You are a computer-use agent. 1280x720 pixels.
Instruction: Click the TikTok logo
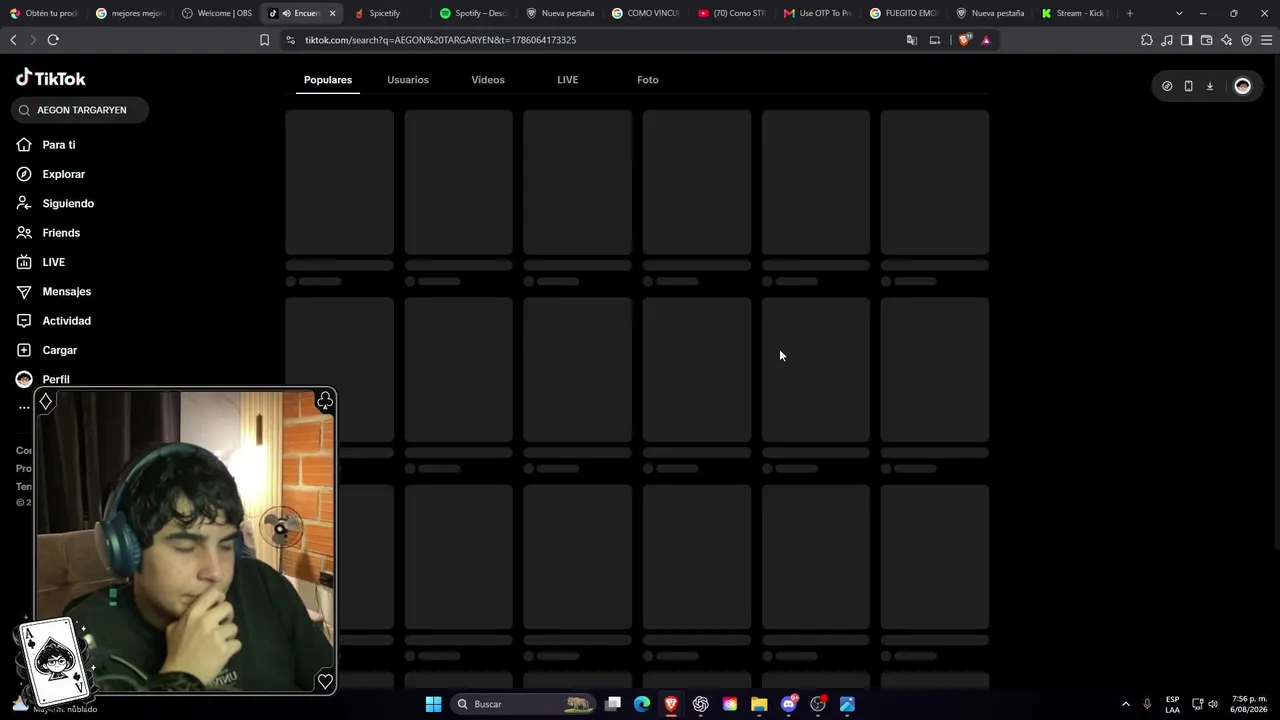click(x=51, y=78)
